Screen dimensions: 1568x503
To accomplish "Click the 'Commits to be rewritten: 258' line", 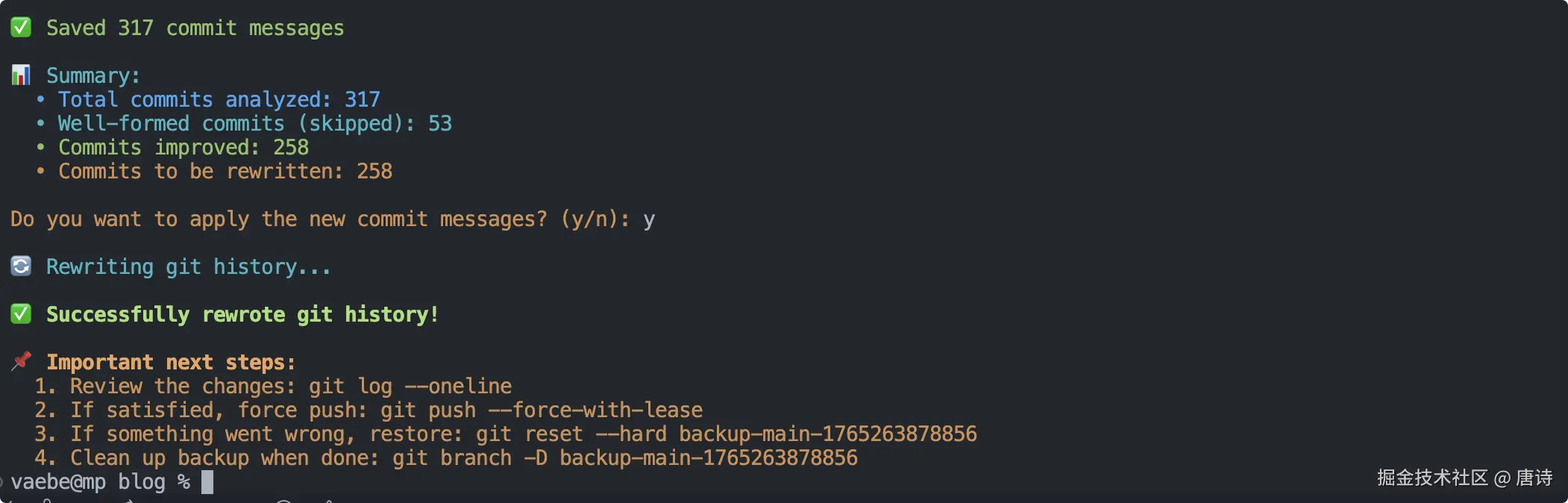I will pos(225,172).
